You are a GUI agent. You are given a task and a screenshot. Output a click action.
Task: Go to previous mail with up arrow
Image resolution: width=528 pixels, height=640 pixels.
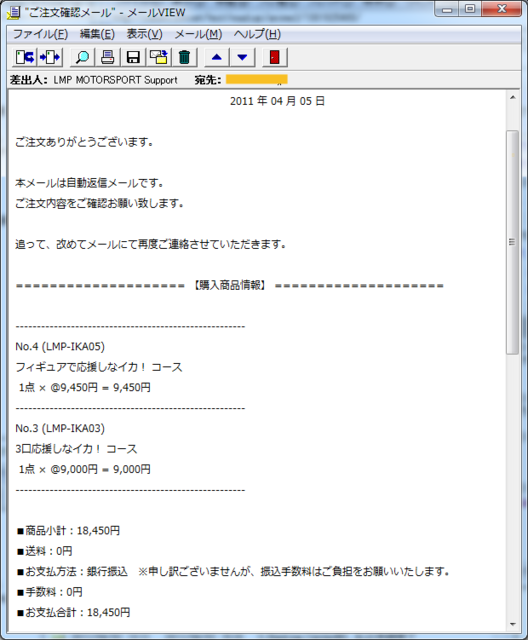pos(217,57)
